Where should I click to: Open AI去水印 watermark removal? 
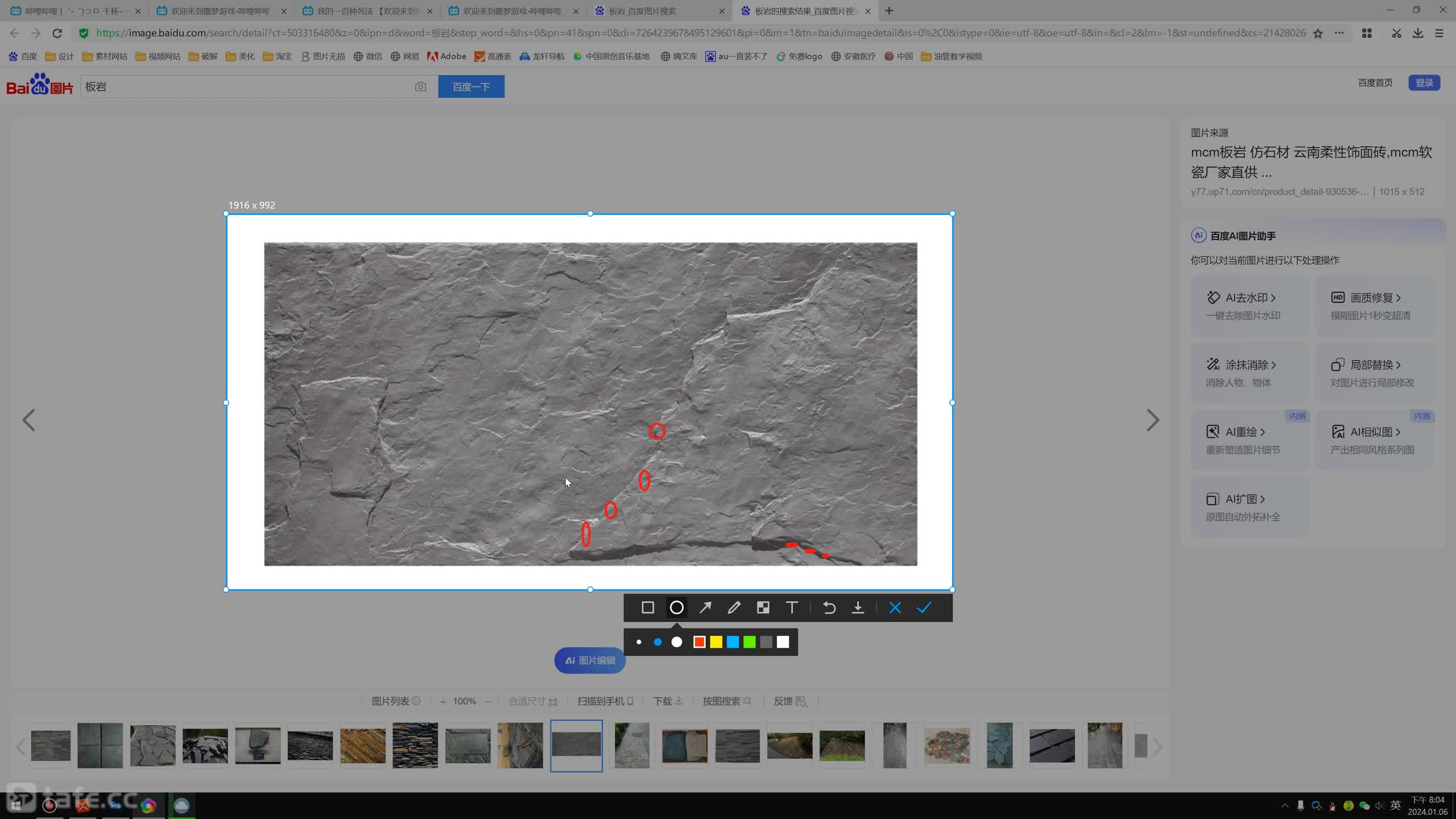point(1250,306)
